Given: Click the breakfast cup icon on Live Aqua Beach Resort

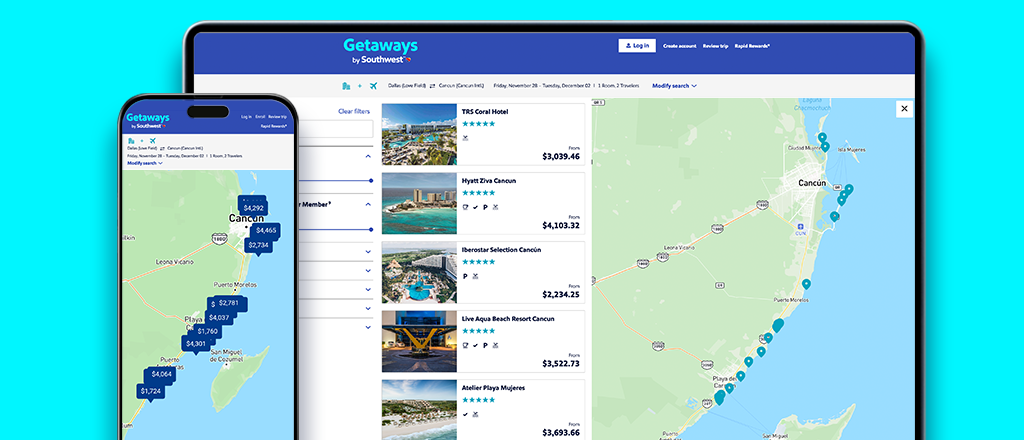Looking at the screenshot, I should 466,345.
